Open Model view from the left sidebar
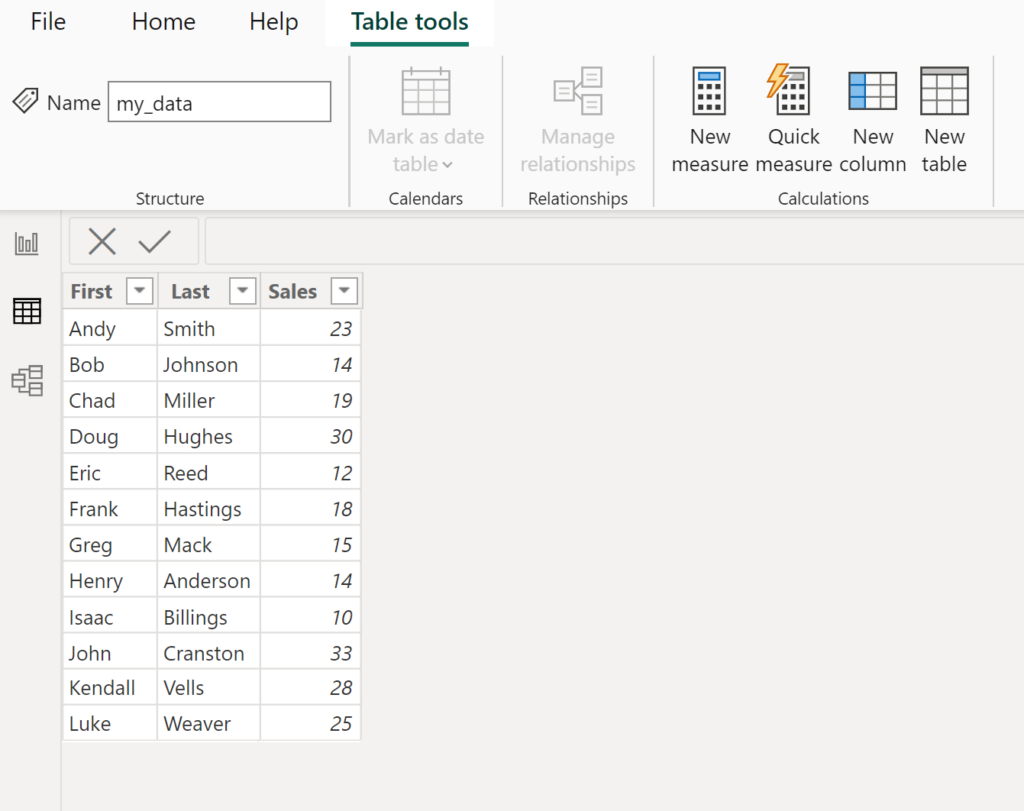Image resolution: width=1024 pixels, height=811 pixels. (27, 381)
